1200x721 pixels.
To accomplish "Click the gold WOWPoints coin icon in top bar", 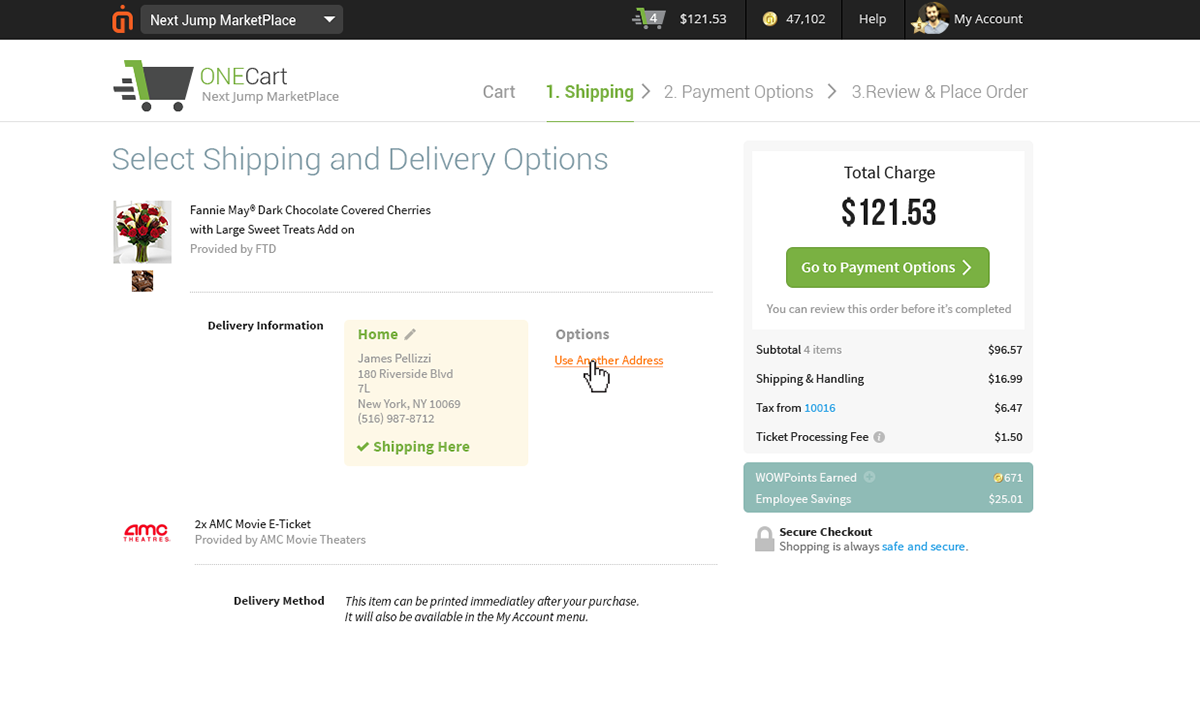I will coord(769,19).
